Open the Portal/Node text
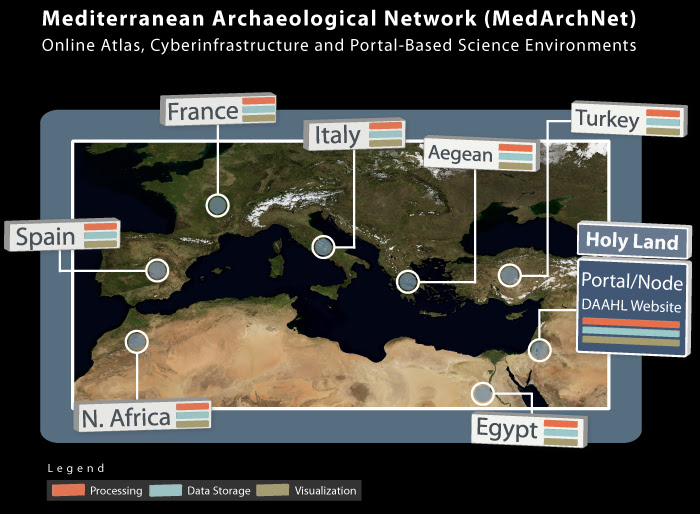700x514 pixels. tap(632, 281)
